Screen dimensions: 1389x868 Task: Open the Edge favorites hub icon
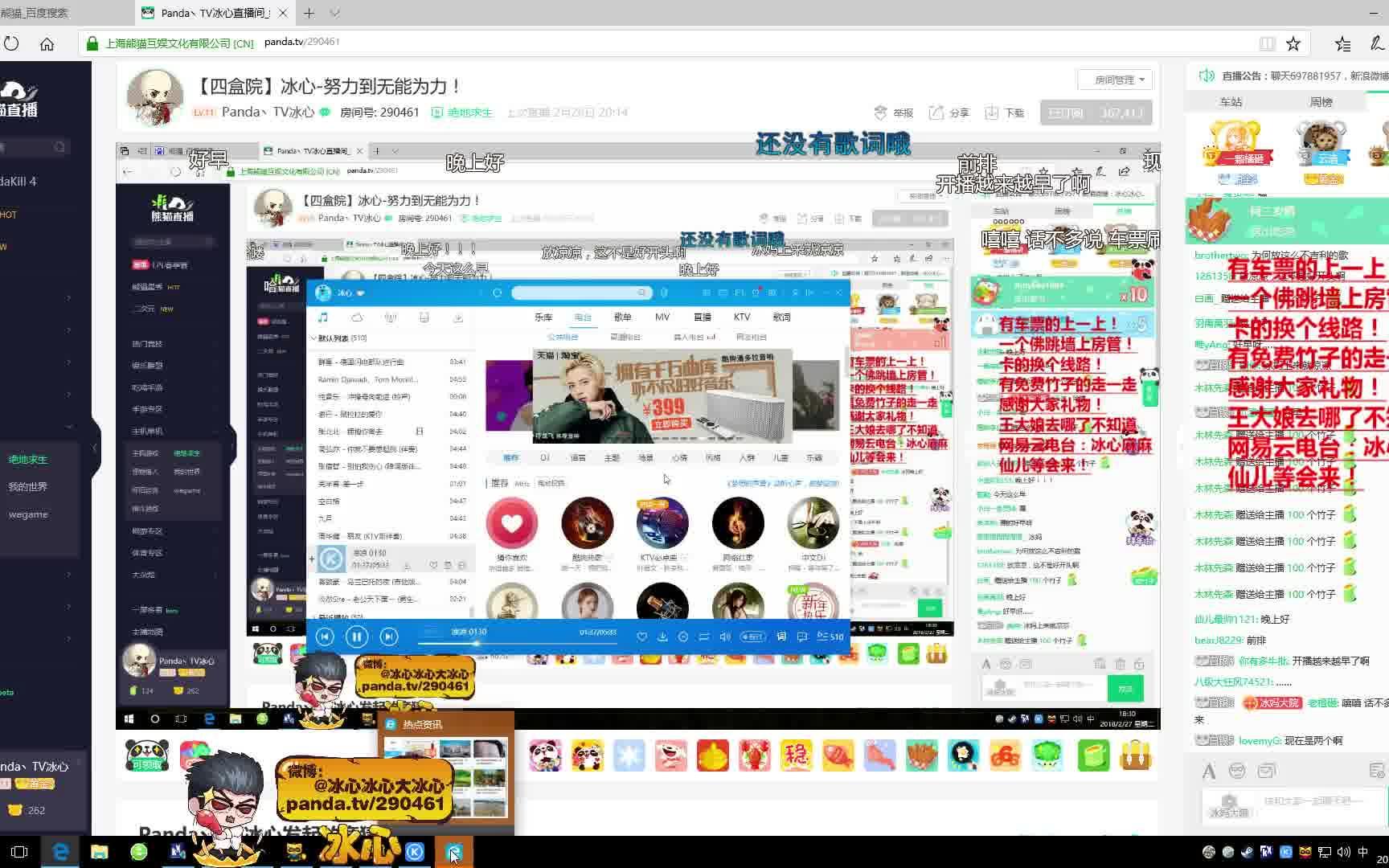pos(1342,43)
